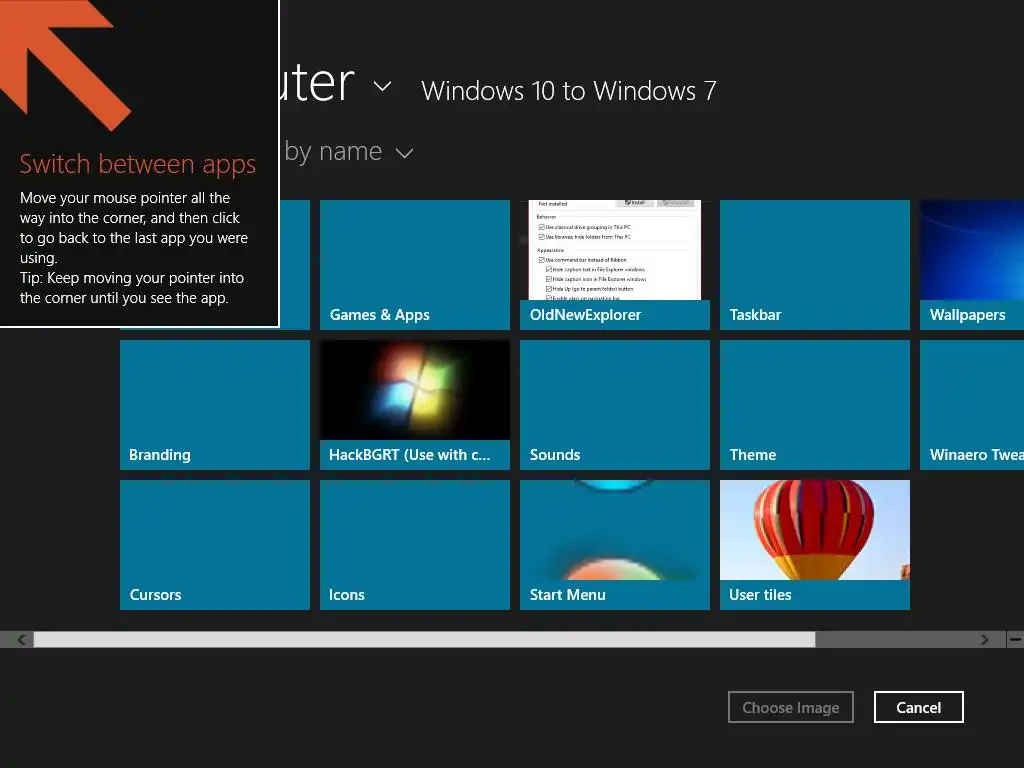Screen dimensions: 1024x768
Task: Click the Choose Image button
Action: [x=791, y=707]
